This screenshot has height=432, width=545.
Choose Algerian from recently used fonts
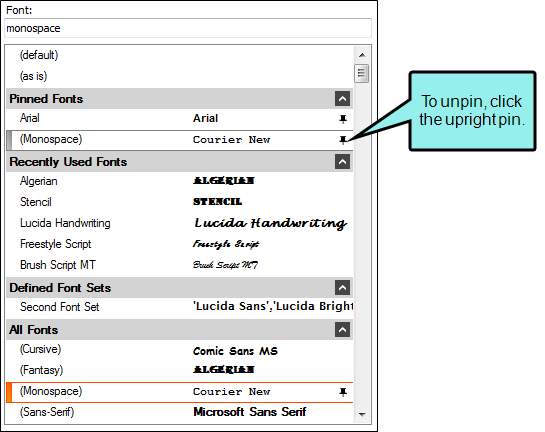tap(180, 181)
